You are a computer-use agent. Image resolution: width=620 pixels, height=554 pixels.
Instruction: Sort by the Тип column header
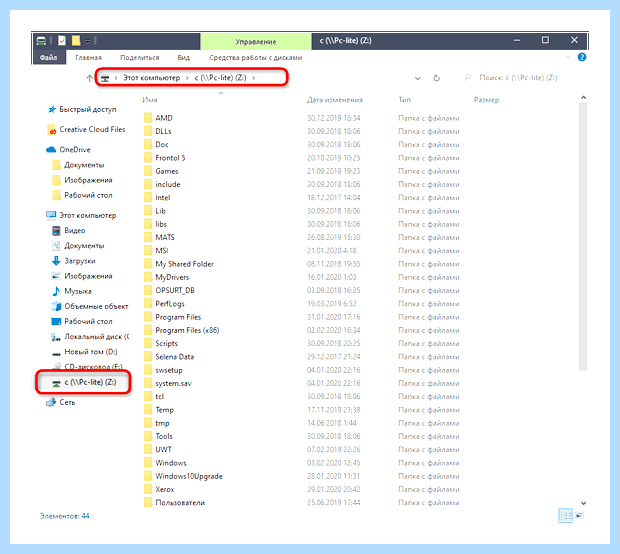pos(405,100)
